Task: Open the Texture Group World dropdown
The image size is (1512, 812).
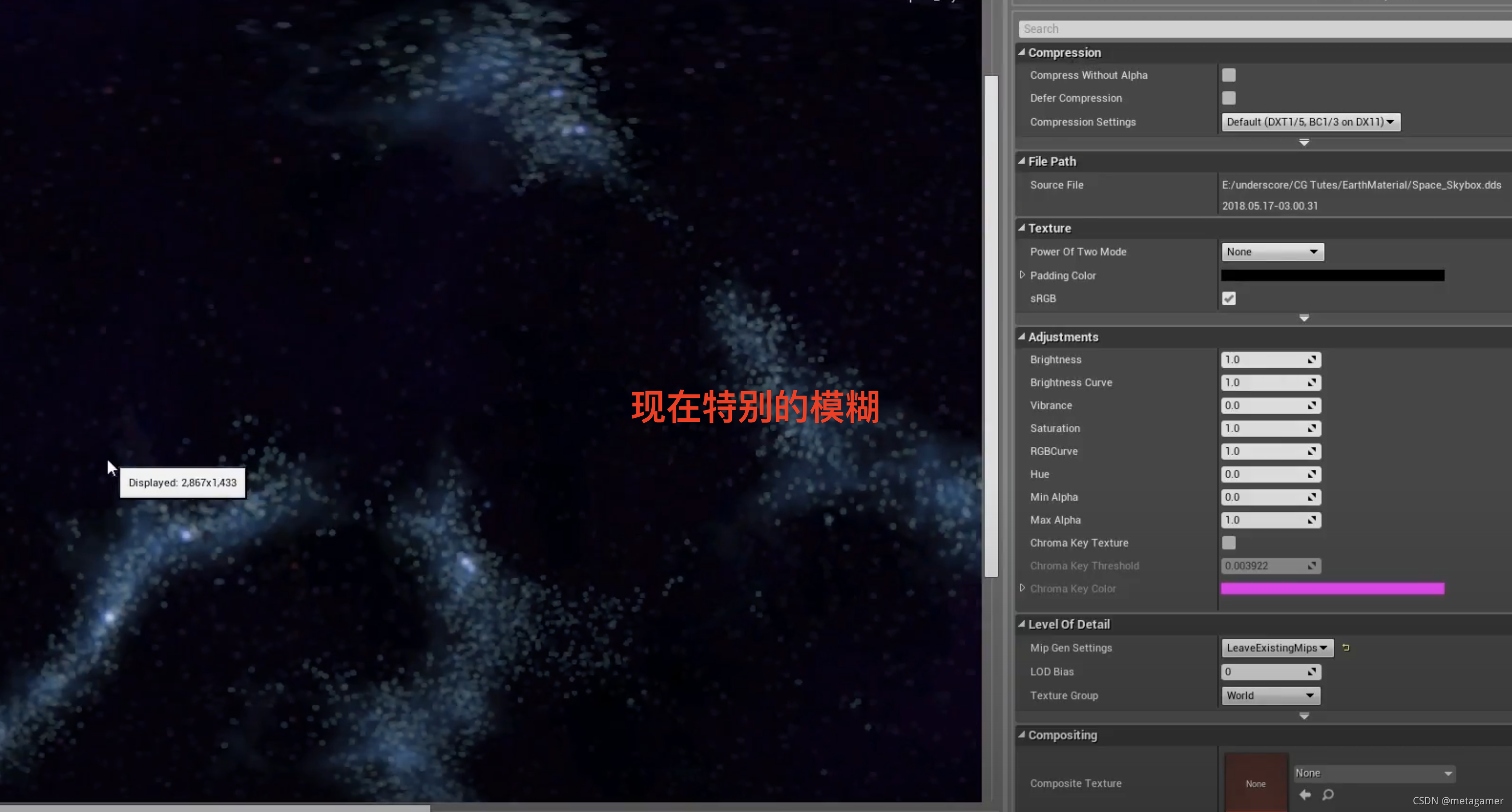Action: (1270, 695)
